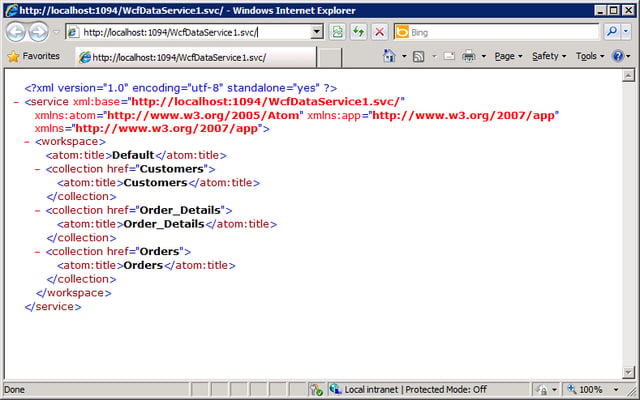This screenshot has width=640, height=400.
Task: Click the Home page icon
Action: [389, 56]
